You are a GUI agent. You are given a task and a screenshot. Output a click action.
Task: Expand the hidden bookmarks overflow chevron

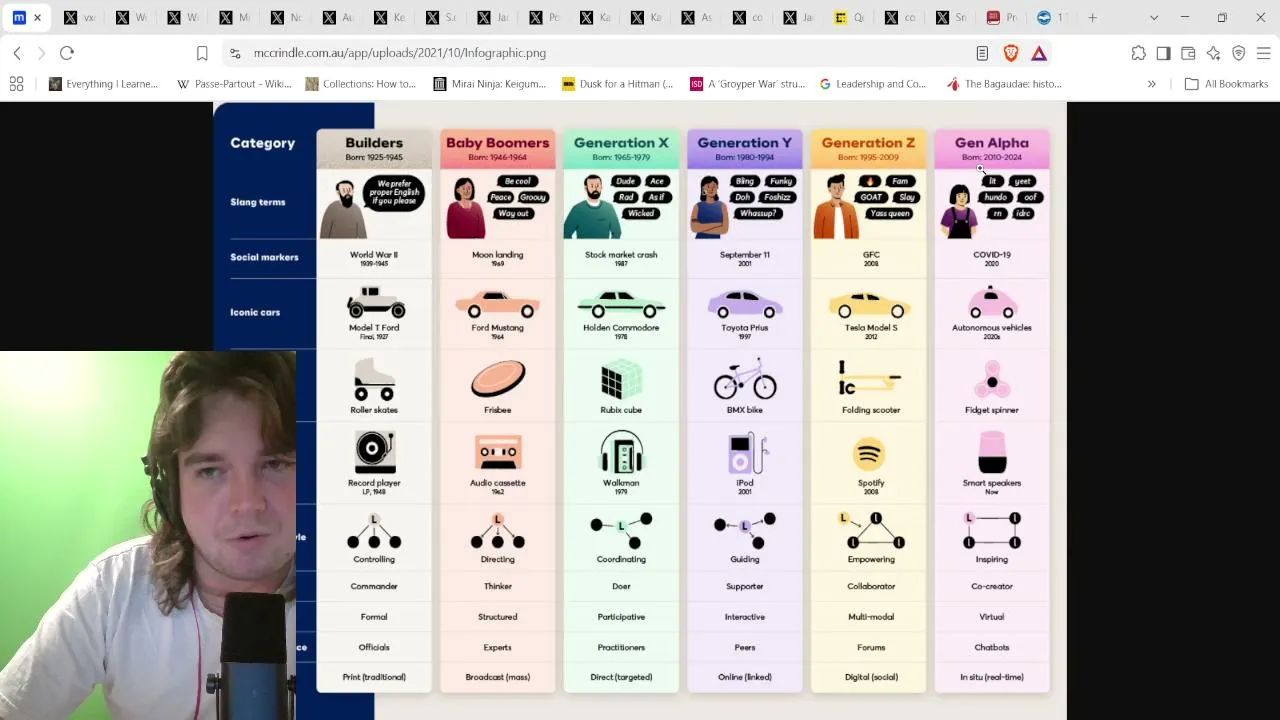coord(1151,84)
